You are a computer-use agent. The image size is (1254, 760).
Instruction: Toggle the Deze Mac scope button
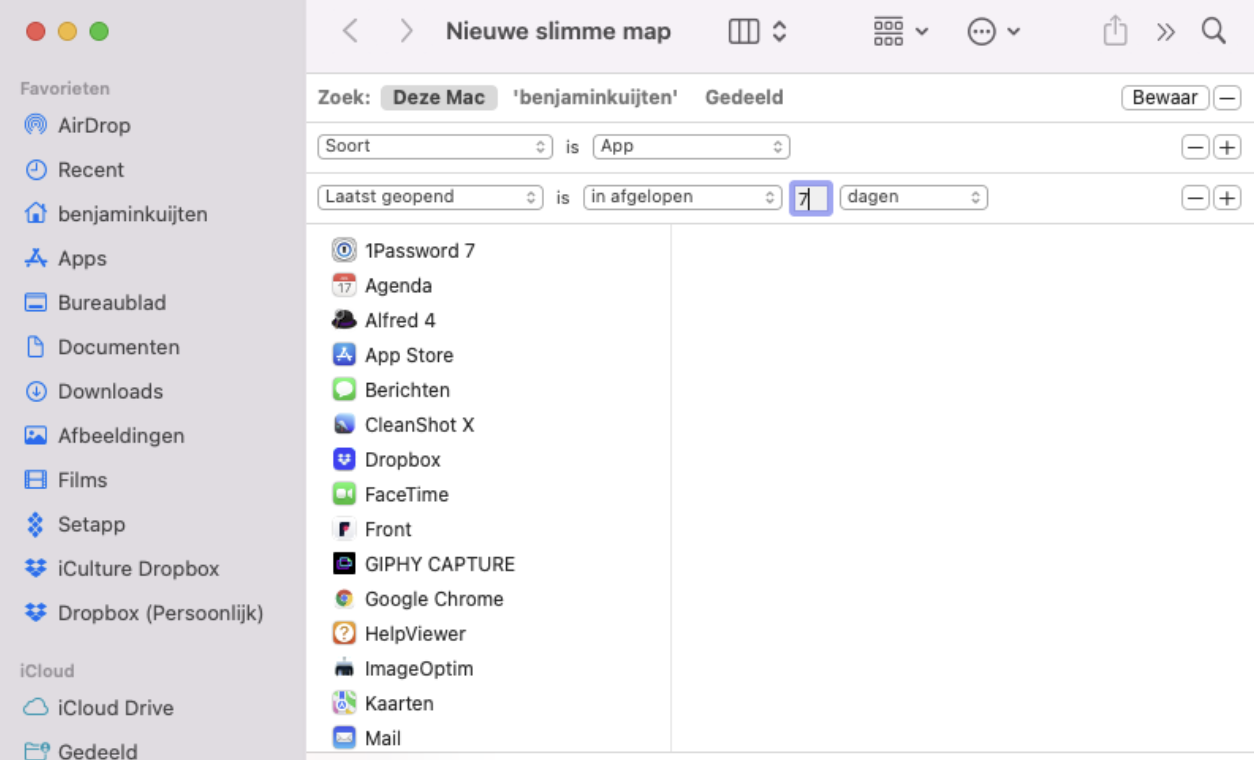coord(439,97)
